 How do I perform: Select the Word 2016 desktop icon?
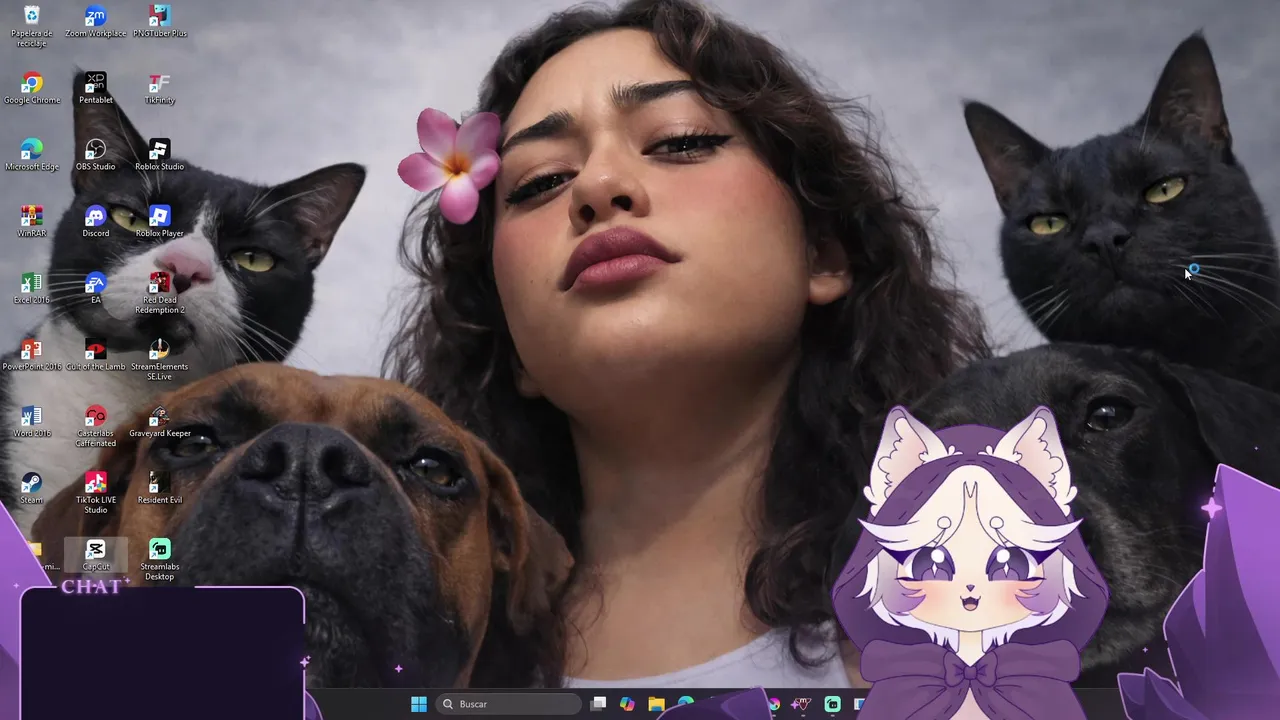pyautogui.click(x=31, y=421)
